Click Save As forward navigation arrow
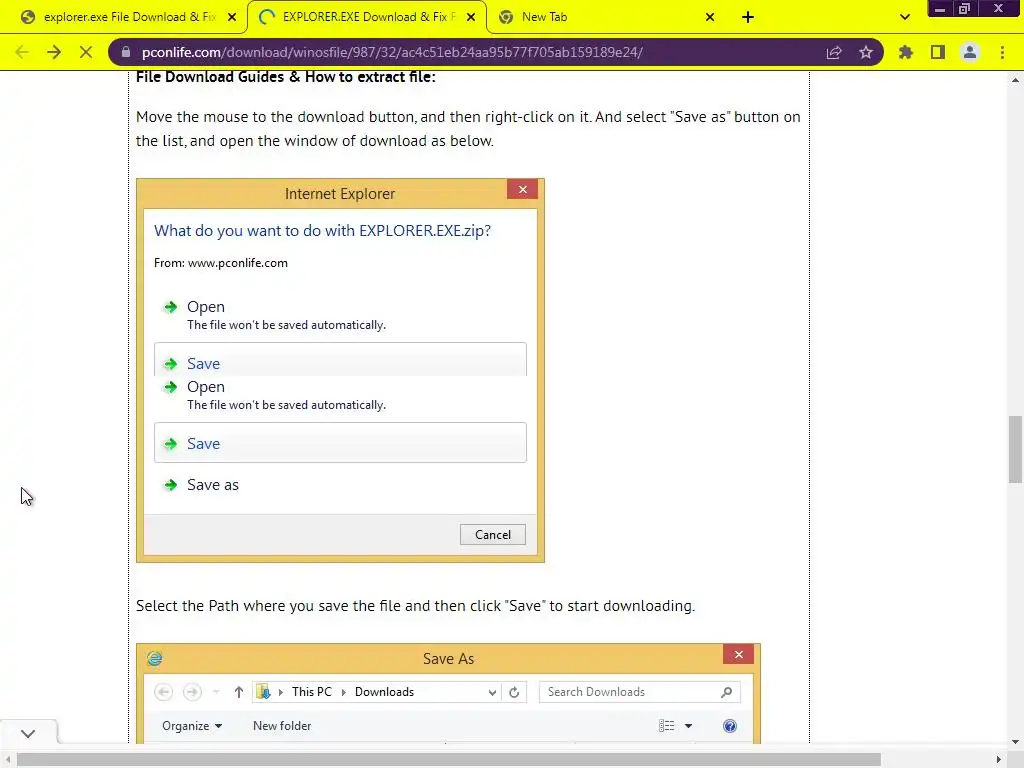 [x=192, y=692]
